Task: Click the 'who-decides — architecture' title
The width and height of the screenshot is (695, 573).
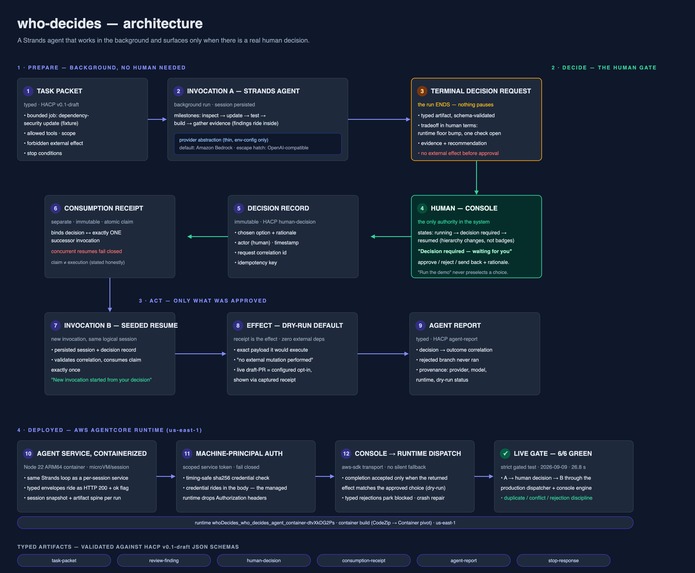Action: point(110,23)
